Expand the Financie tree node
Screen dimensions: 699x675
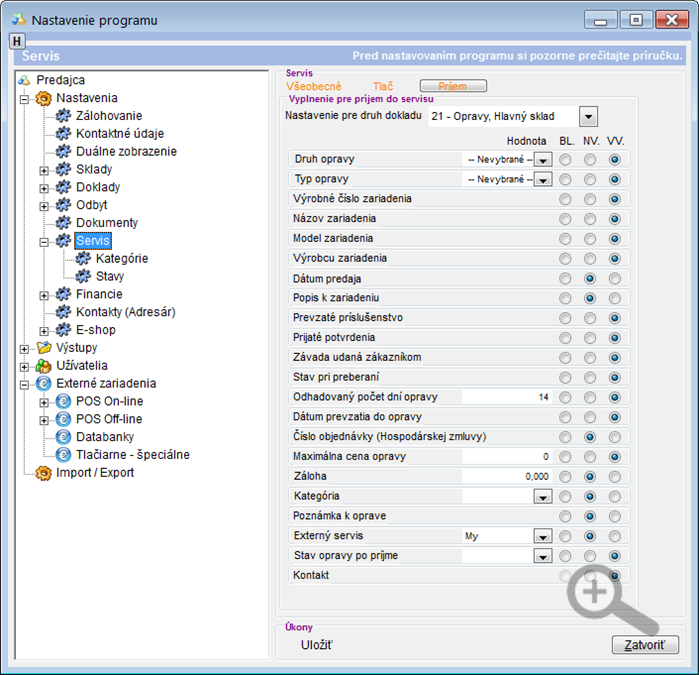click(x=44, y=295)
